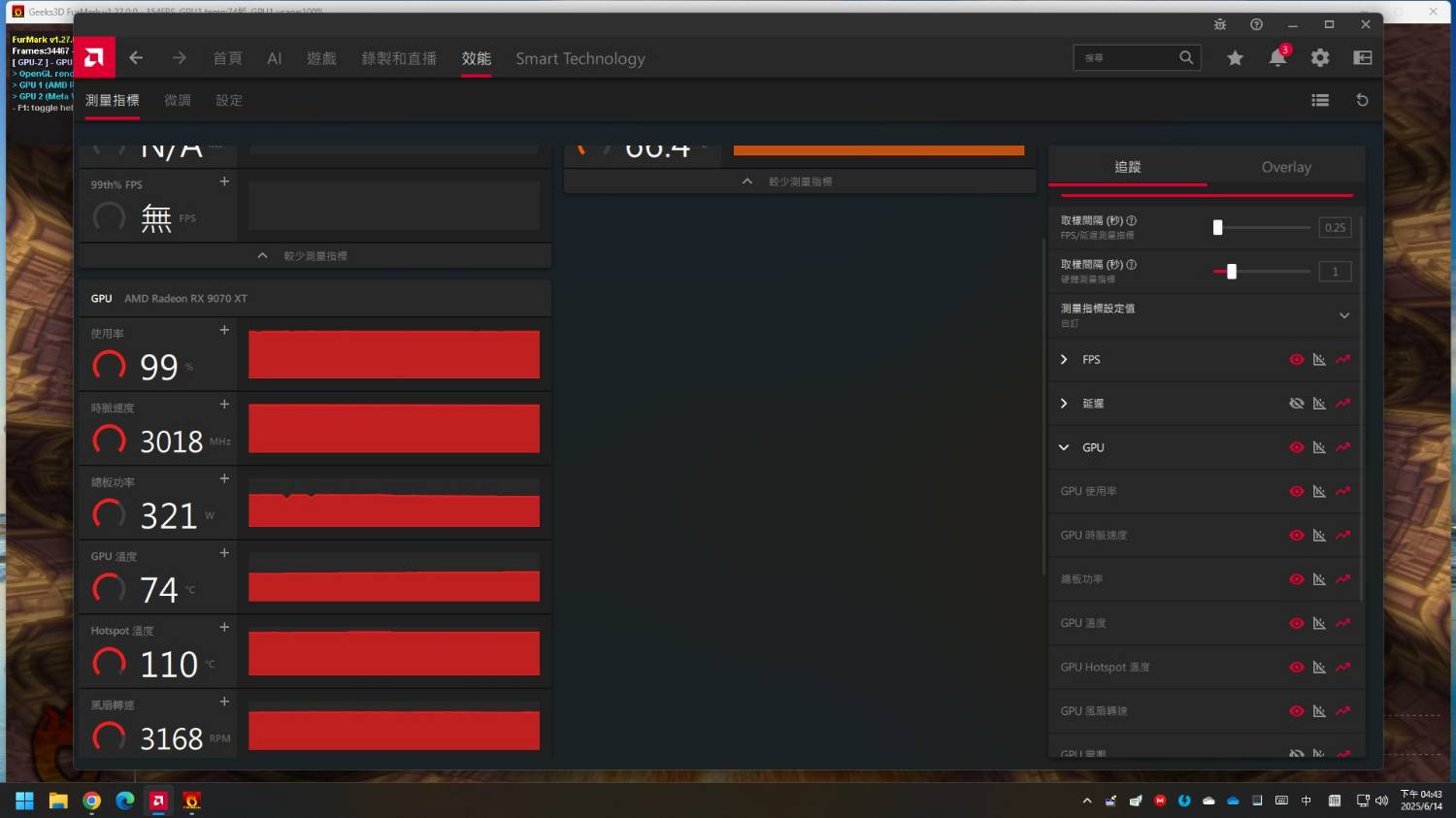This screenshot has height=818, width=1456.
Task: Toggle eye visibility for GPU 風扇轉速
Action: (x=1296, y=710)
